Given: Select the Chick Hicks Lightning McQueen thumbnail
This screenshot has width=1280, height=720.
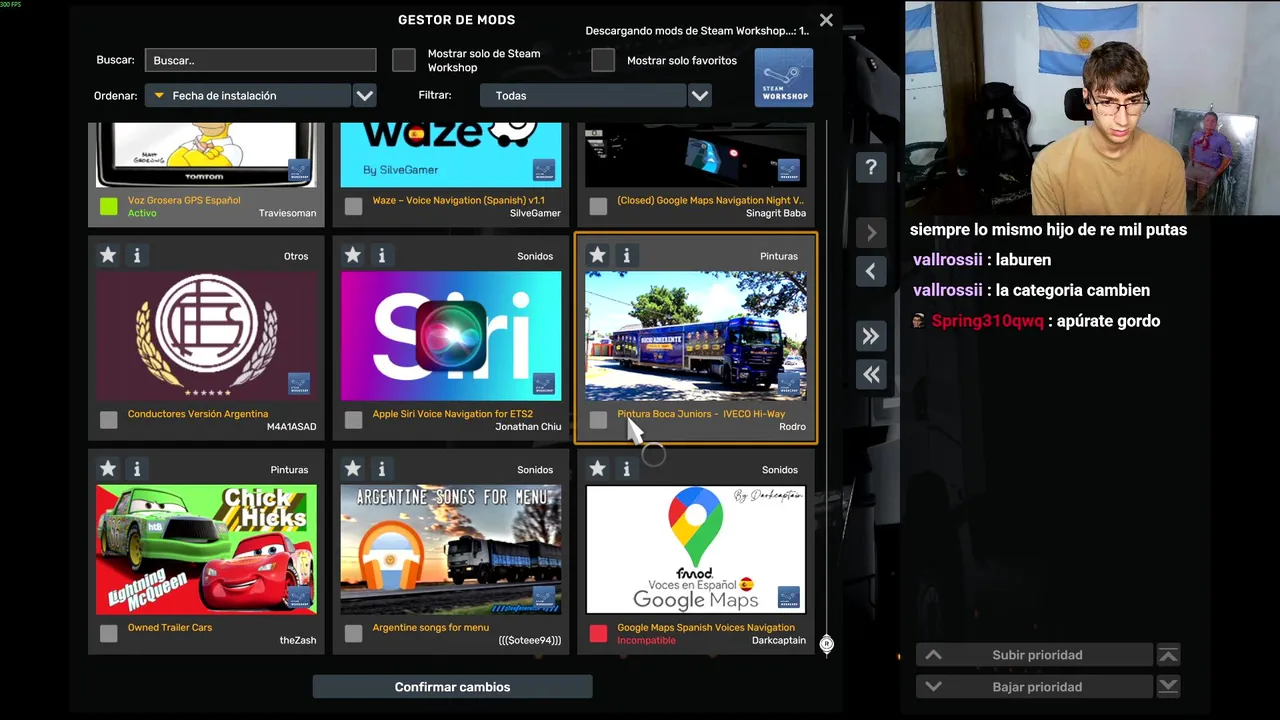Looking at the screenshot, I should [206, 549].
